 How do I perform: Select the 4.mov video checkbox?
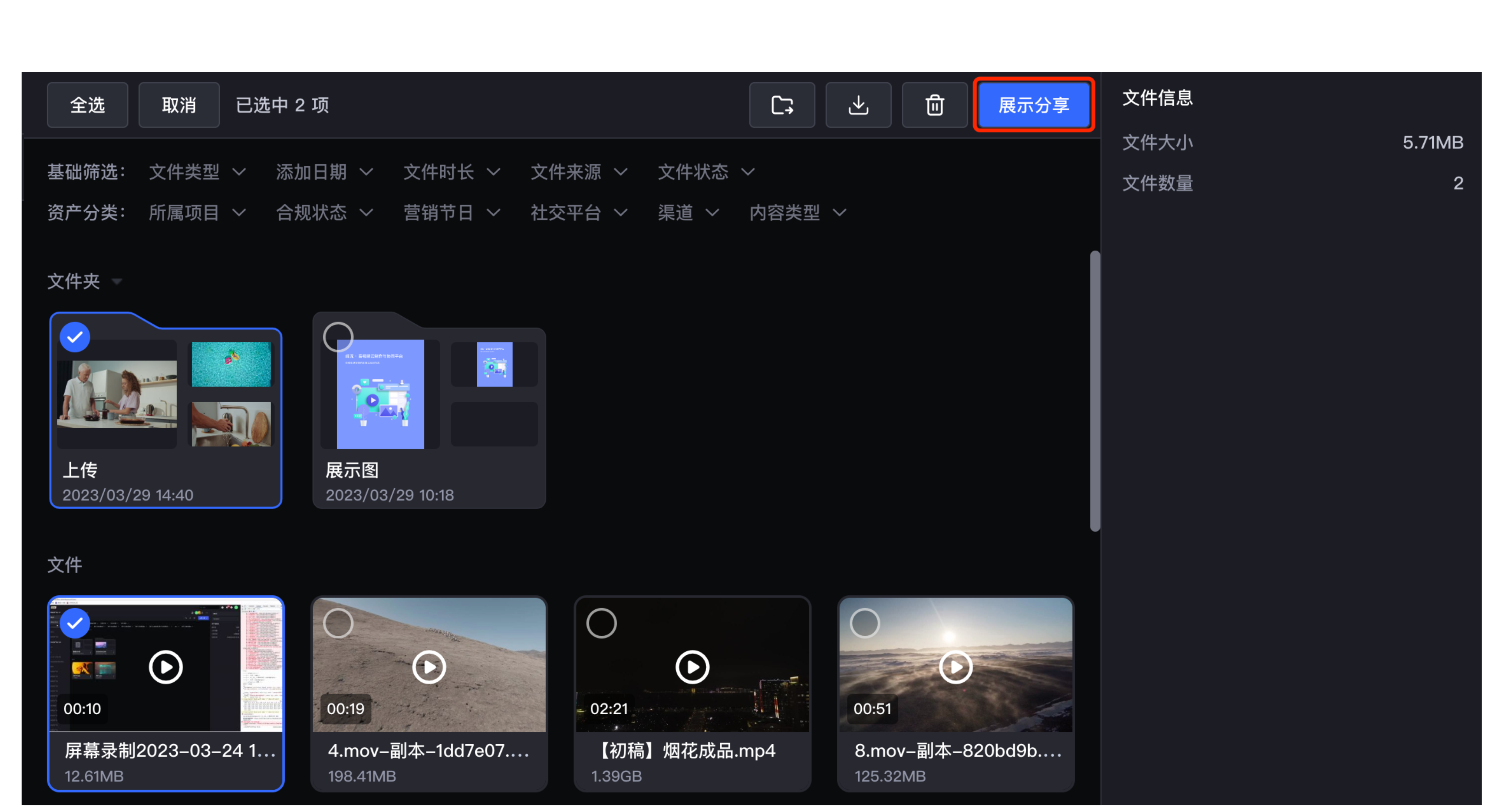pyautogui.click(x=338, y=623)
